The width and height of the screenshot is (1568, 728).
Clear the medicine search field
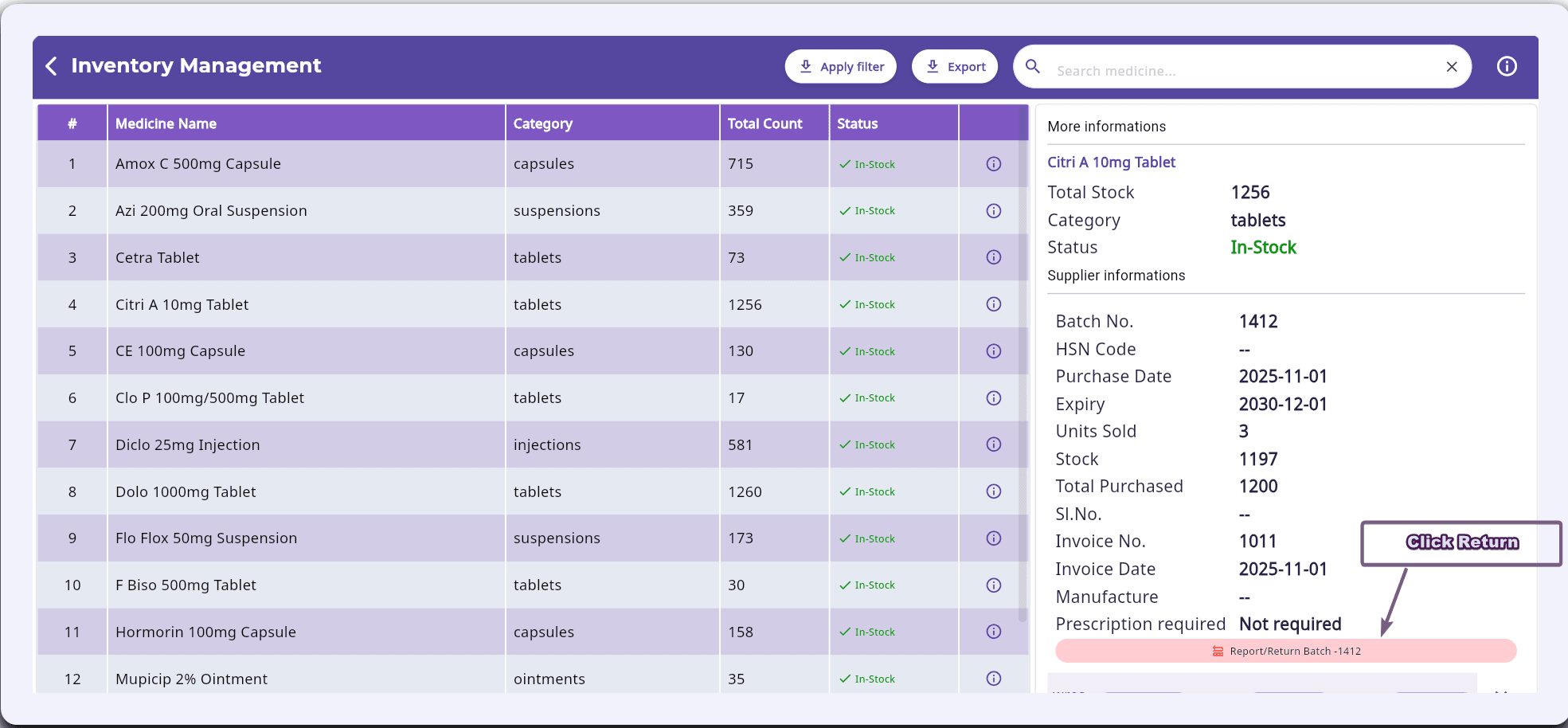pos(1452,67)
